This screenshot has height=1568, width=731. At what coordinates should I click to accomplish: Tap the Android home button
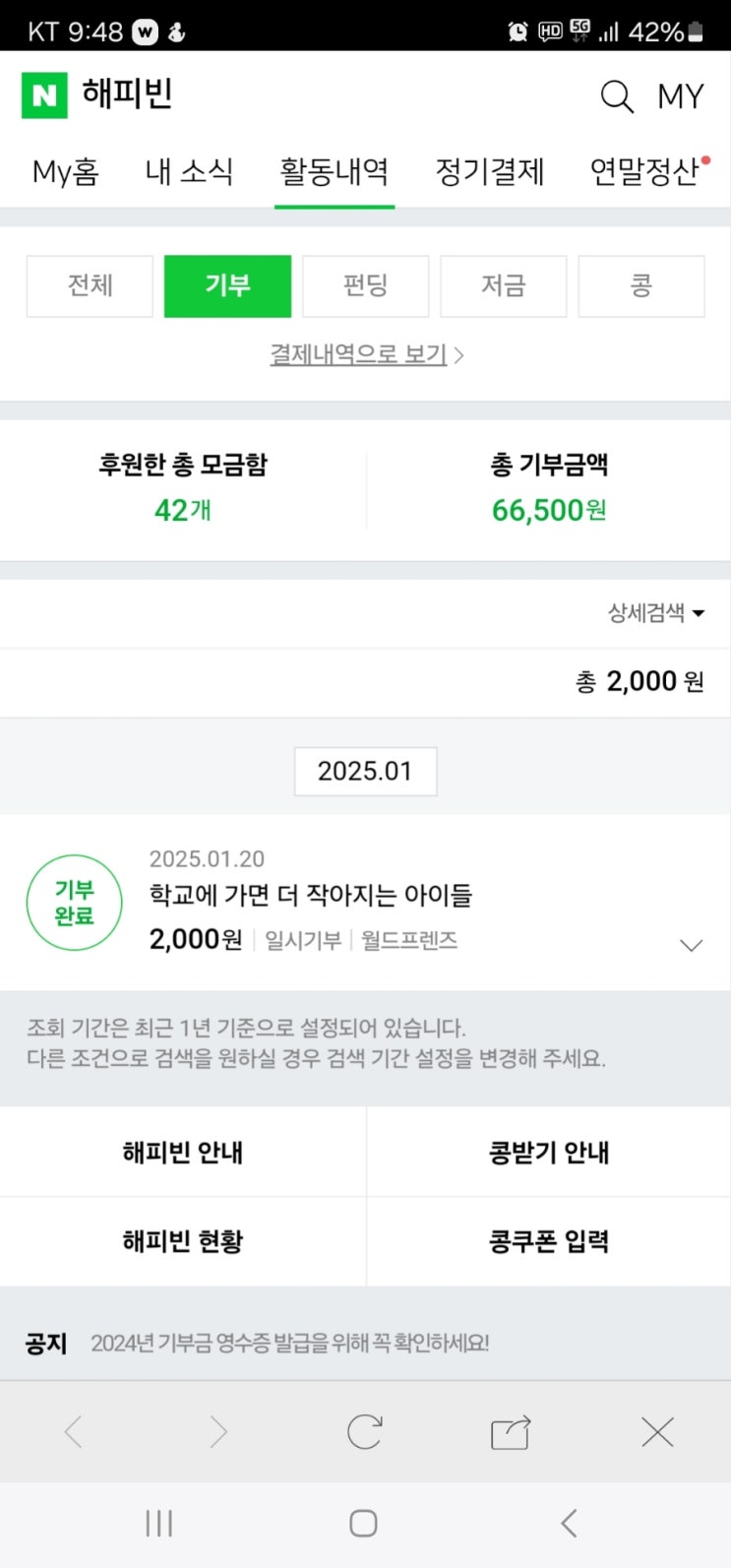364,1524
